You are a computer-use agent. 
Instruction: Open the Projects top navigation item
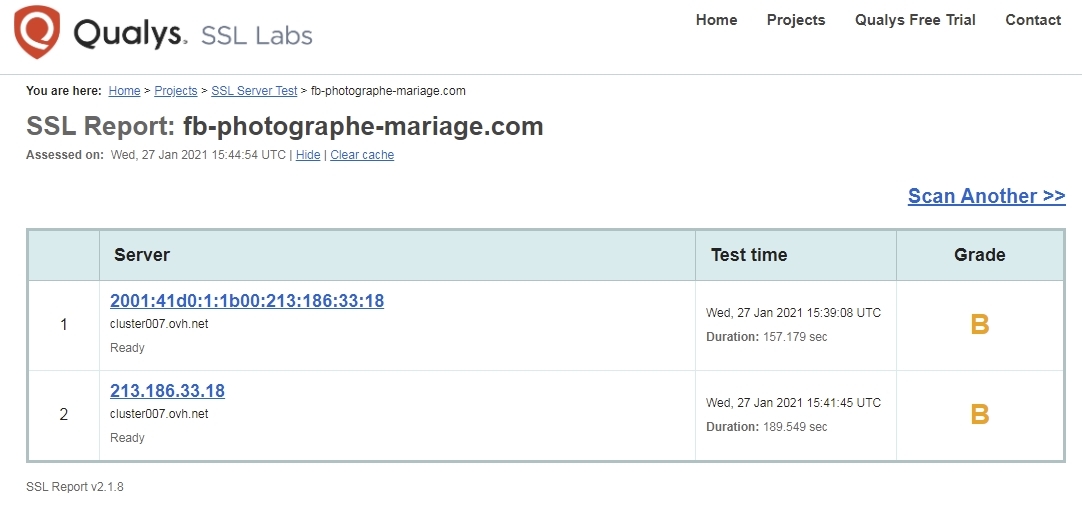click(x=796, y=20)
